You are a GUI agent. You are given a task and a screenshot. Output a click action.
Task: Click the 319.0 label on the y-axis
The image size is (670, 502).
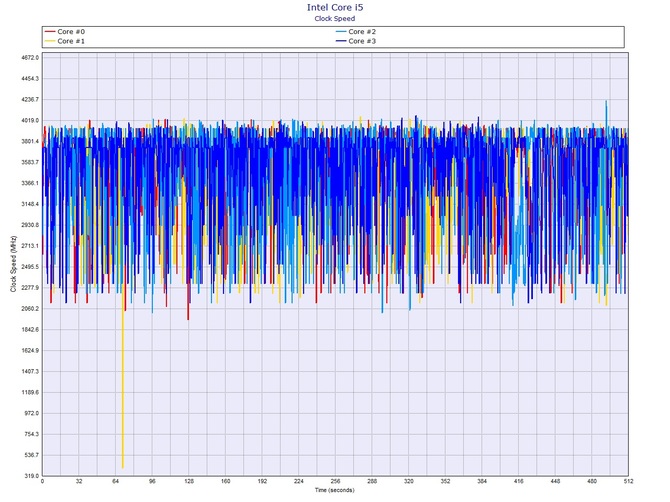point(30,476)
